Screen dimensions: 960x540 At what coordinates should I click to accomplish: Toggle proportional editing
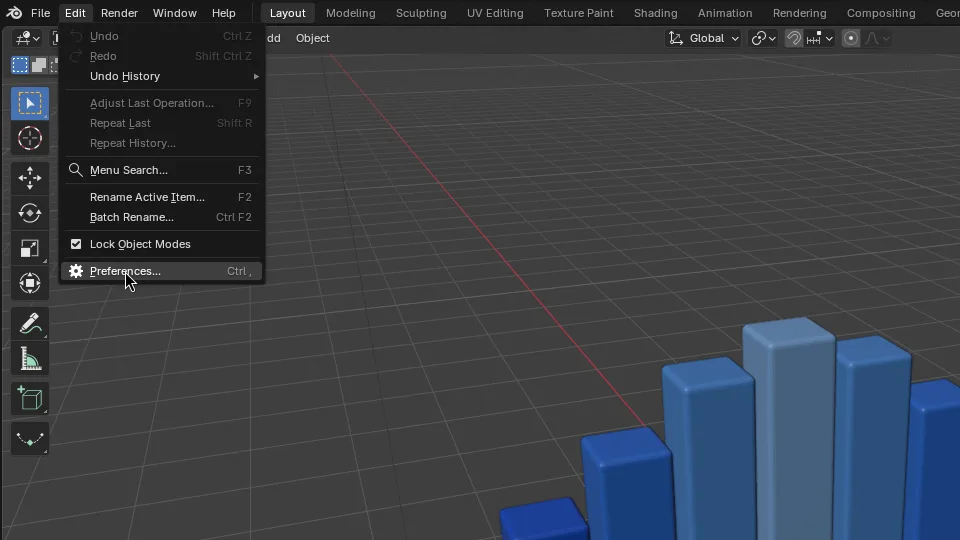tap(850, 38)
